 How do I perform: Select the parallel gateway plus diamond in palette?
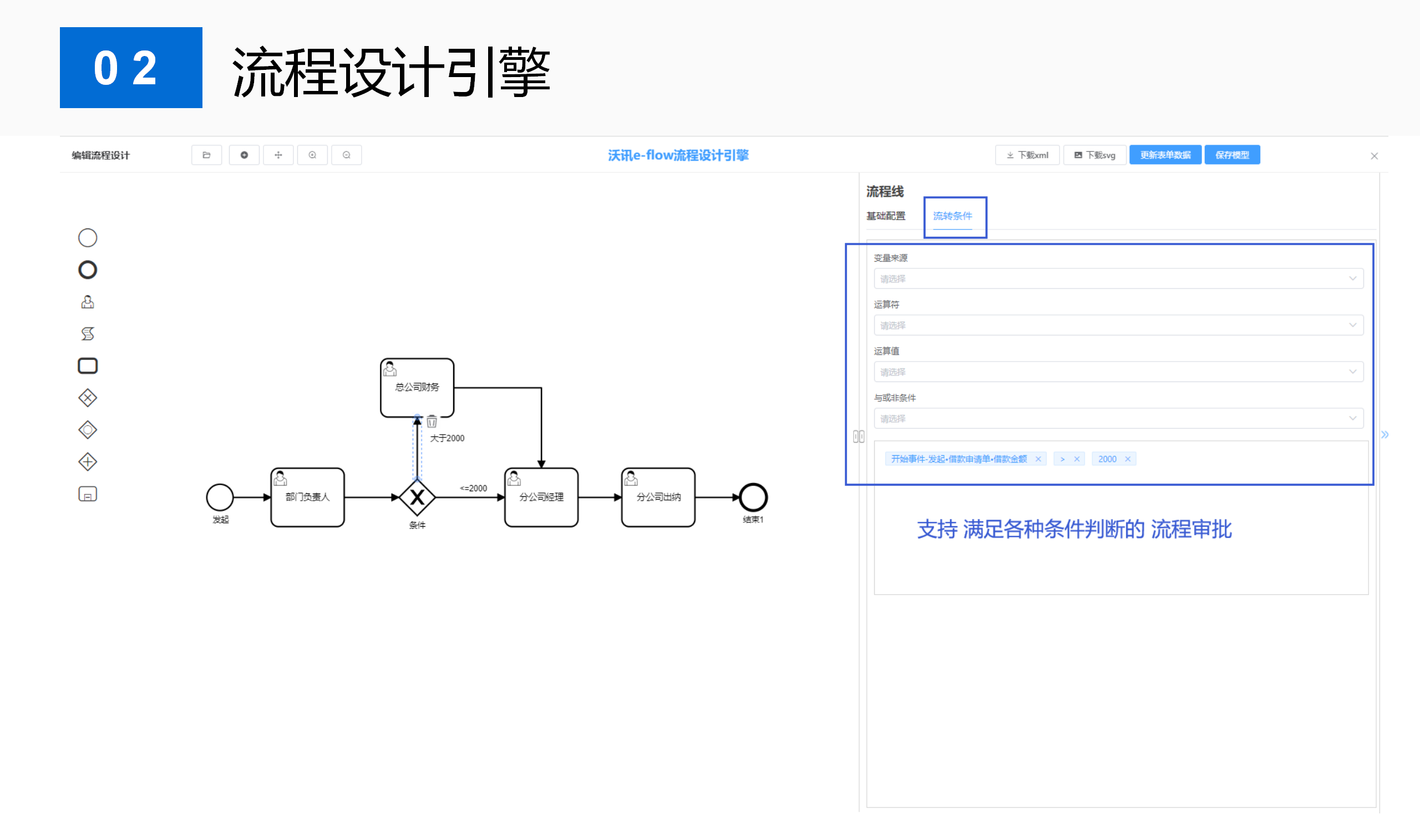click(88, 462)
